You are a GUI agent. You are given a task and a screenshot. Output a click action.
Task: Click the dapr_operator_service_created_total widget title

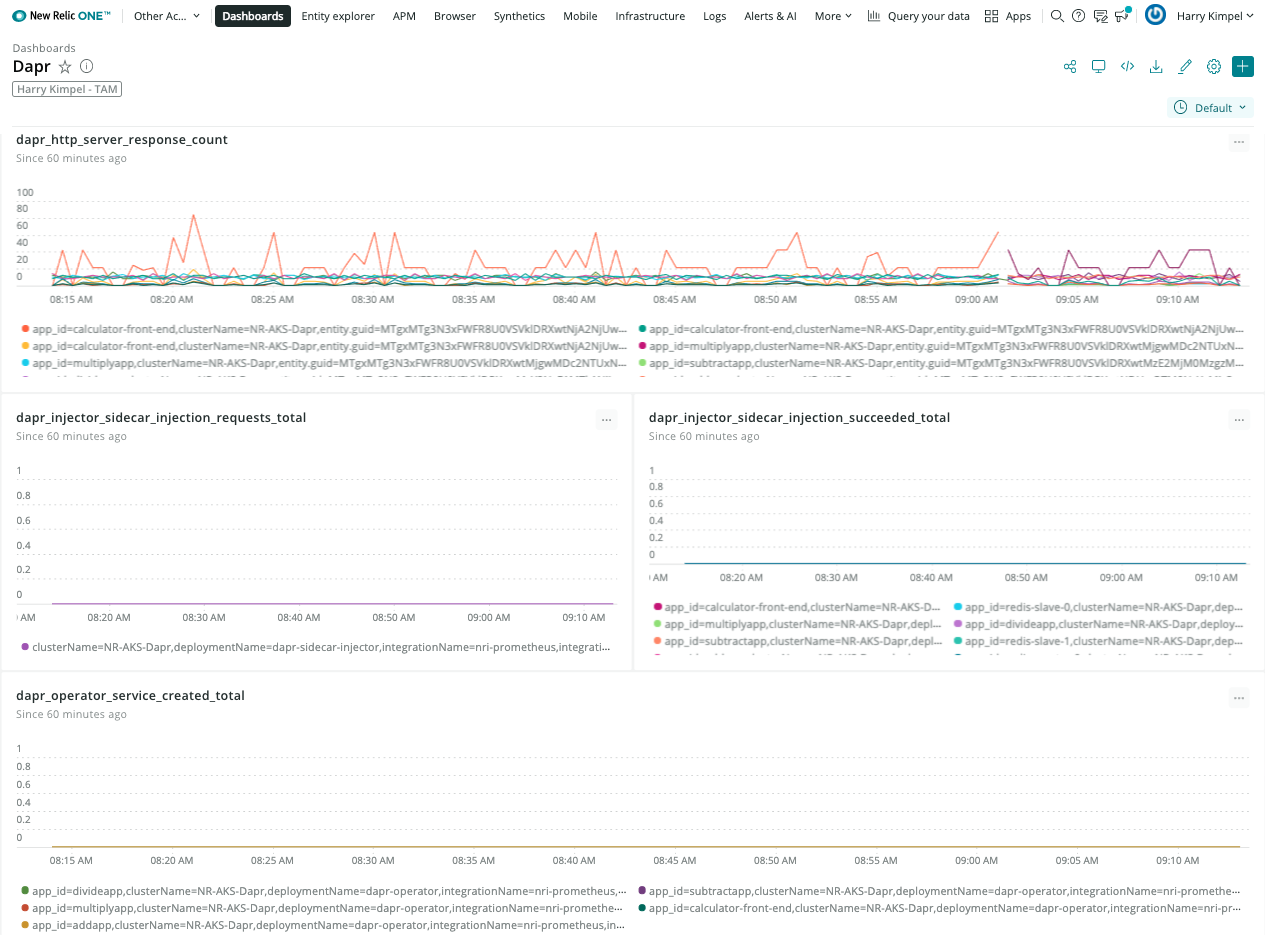point(130,696)
